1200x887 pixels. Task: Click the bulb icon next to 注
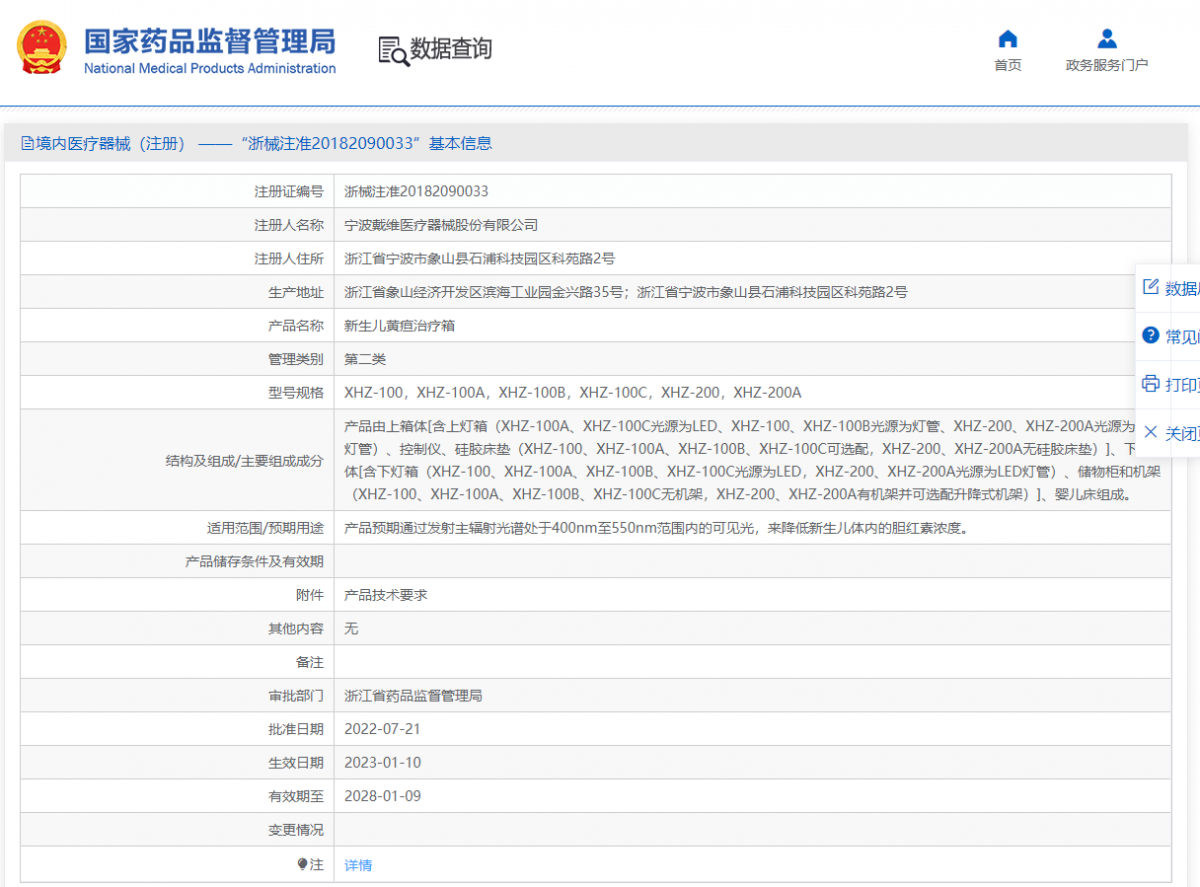tap(302, 864)
